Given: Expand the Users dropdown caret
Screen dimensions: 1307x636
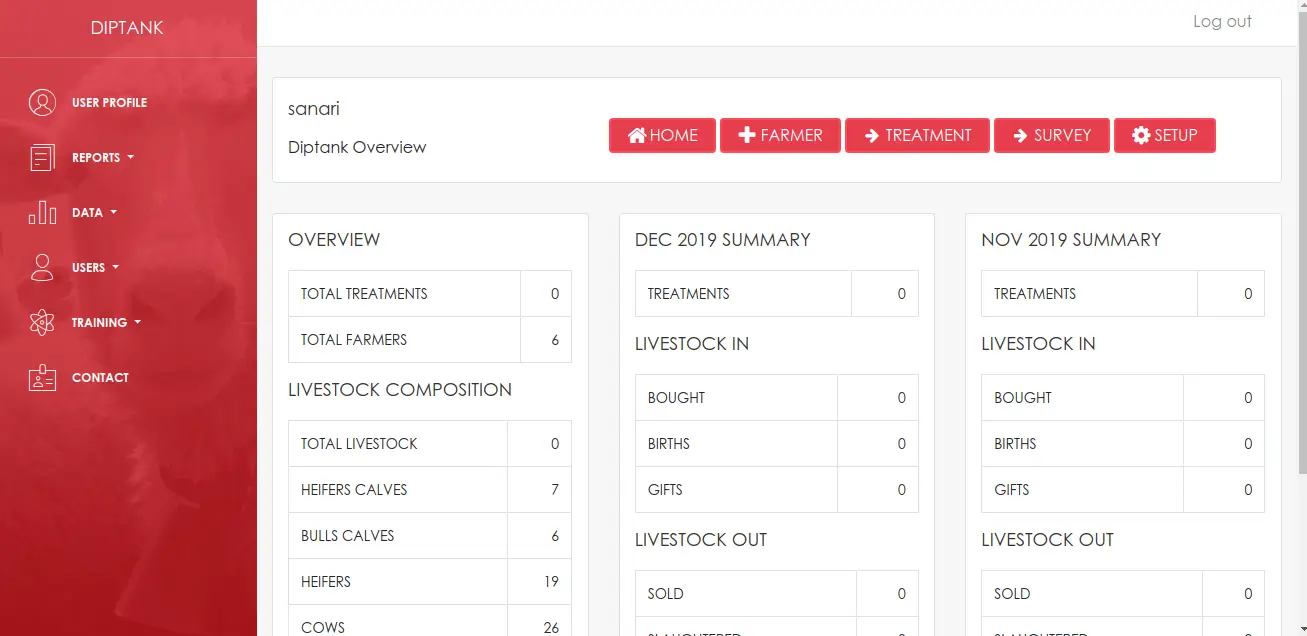Looking at the screenshot, I should tap(116, 267).
